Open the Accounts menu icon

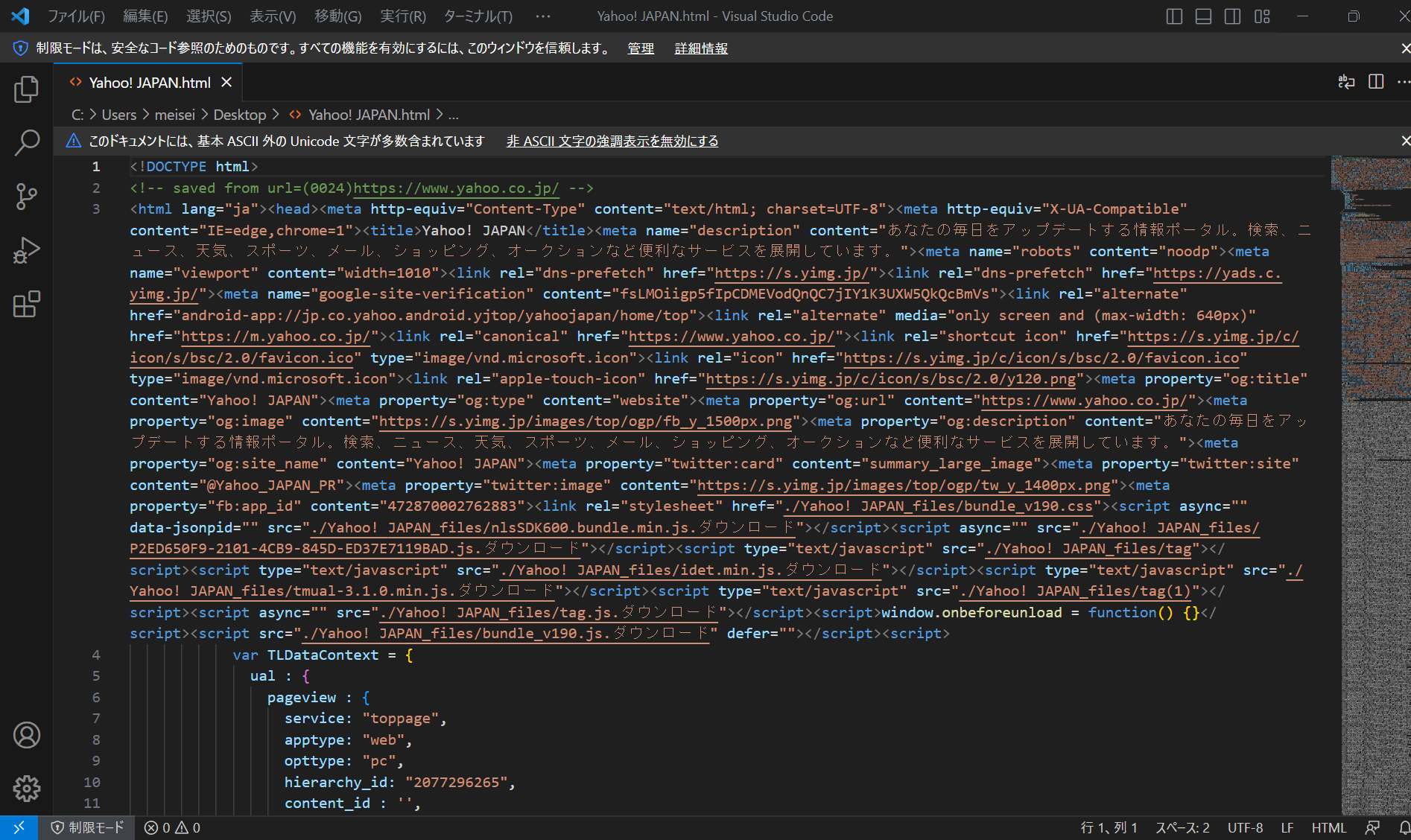click(27, 735)
